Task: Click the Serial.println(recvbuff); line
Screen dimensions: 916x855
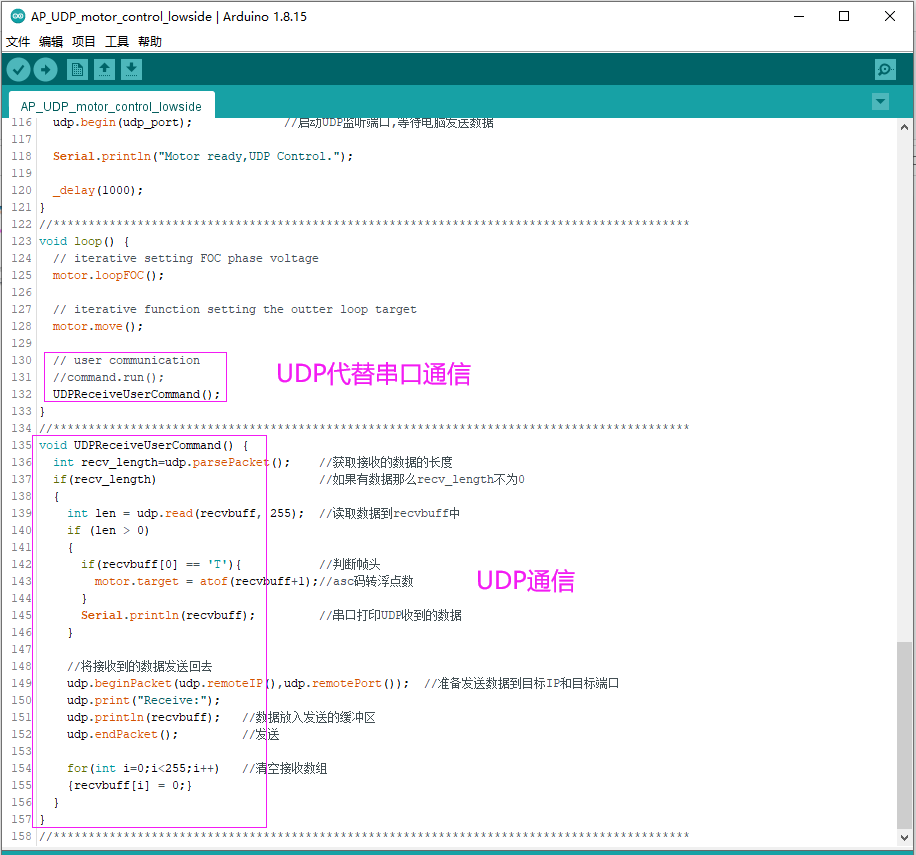Action: tap(168, 615)
